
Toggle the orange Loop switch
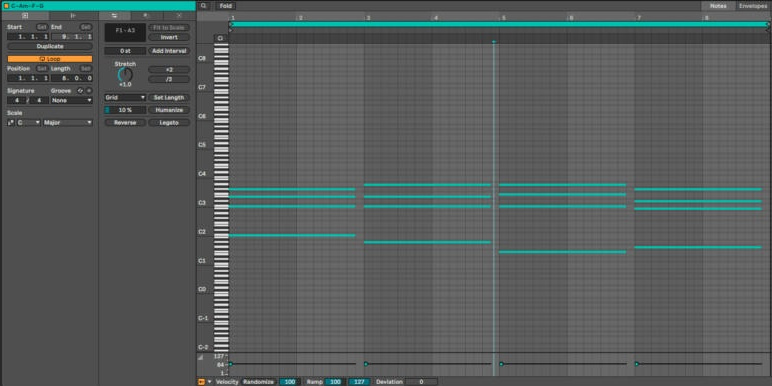[50, 59]
